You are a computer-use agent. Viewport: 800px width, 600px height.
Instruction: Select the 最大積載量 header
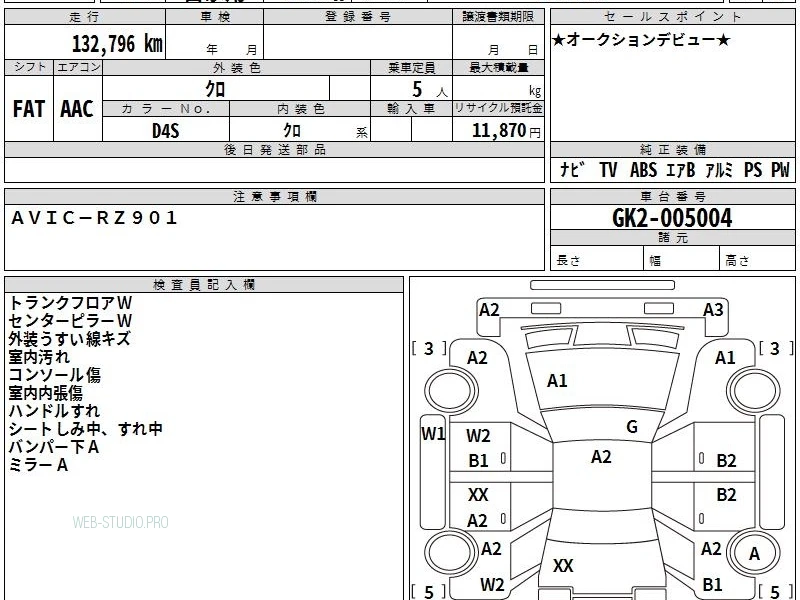498,67
